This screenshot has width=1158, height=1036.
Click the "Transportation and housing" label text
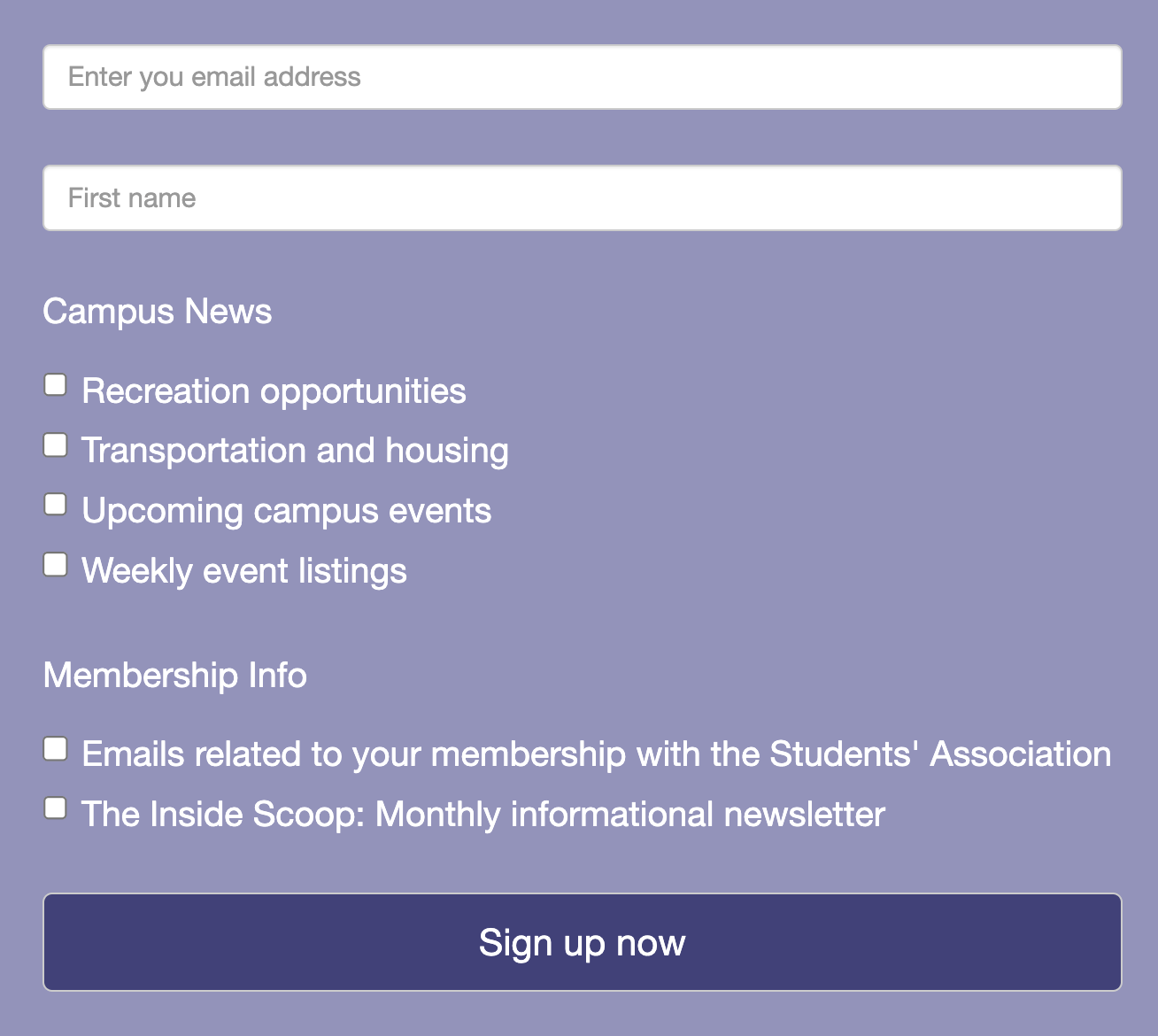point(295,451)
